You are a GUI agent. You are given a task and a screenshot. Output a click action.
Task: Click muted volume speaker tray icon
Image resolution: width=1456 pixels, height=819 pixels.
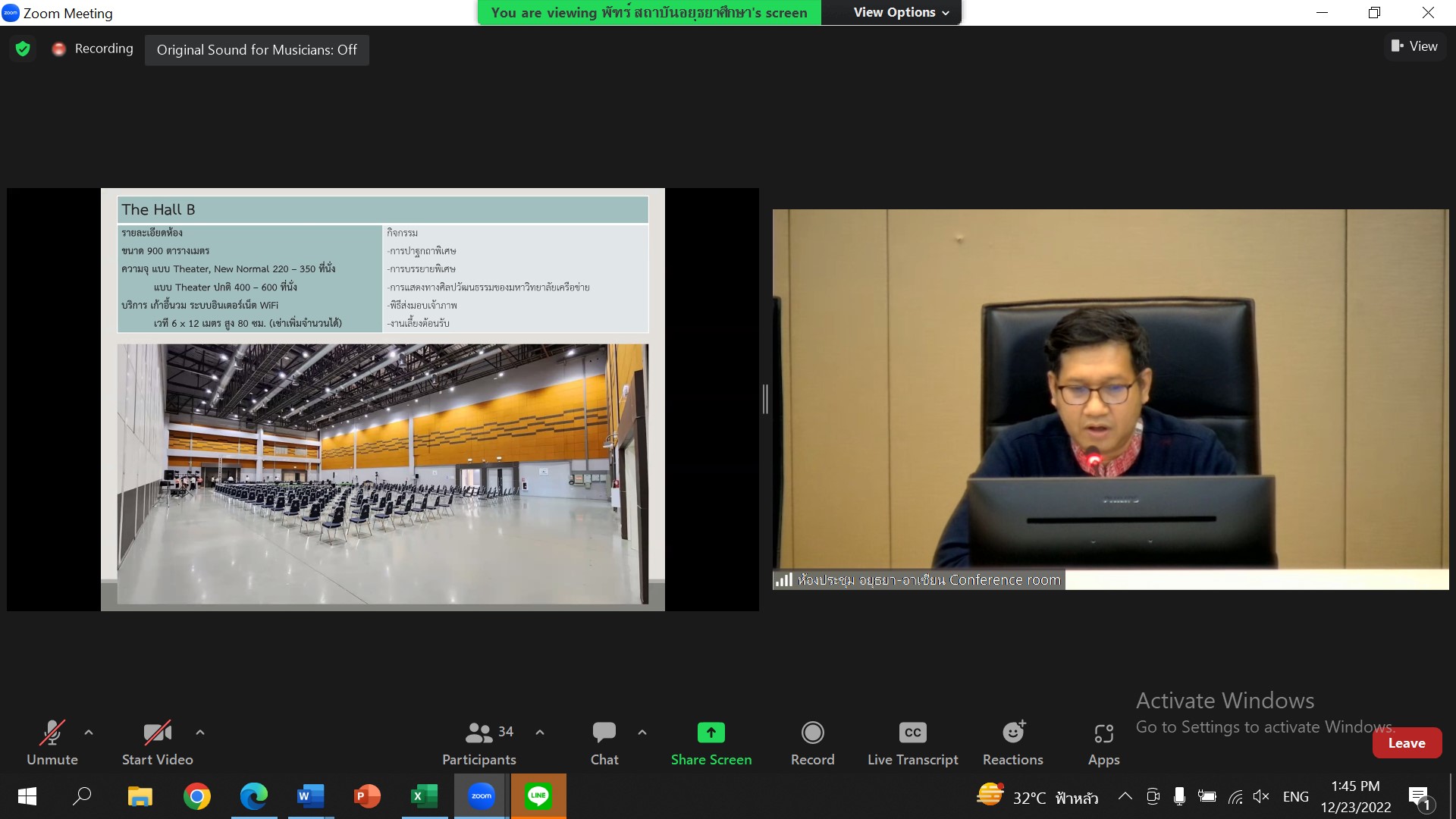pyautogui.click(x=1261, y=796)
